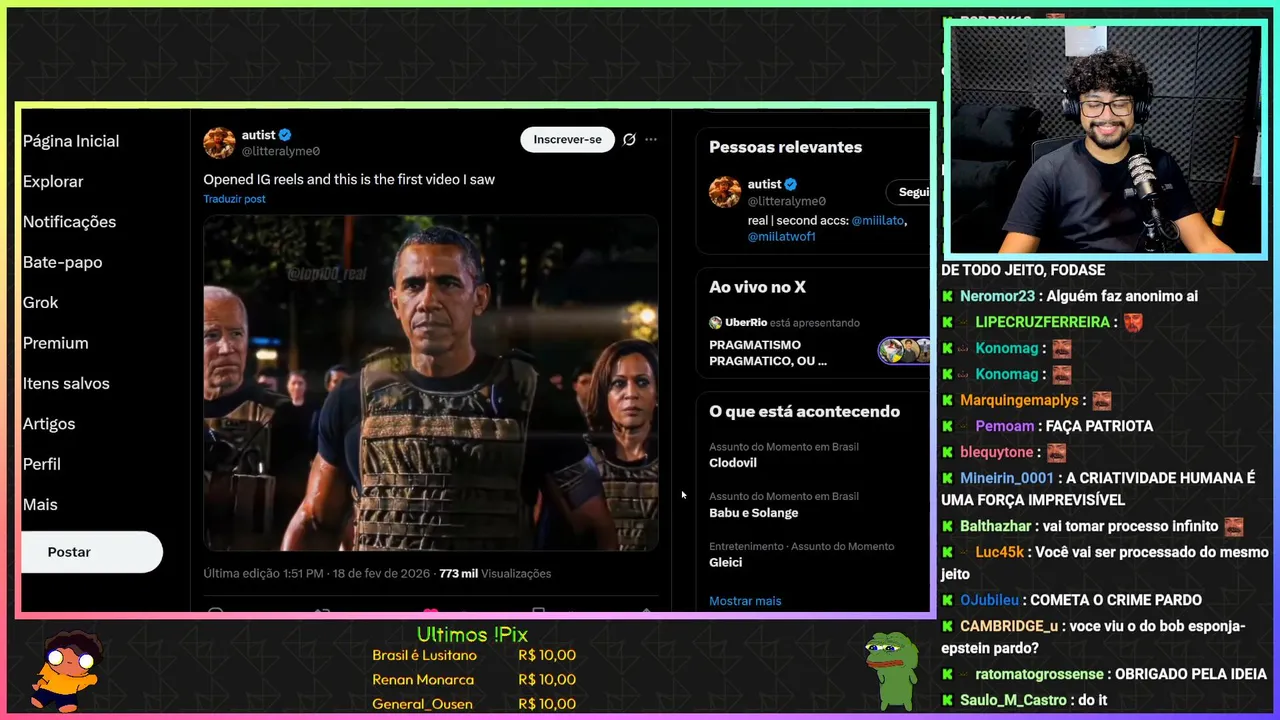Click username Neromor23 in chat

click(997, 296)
